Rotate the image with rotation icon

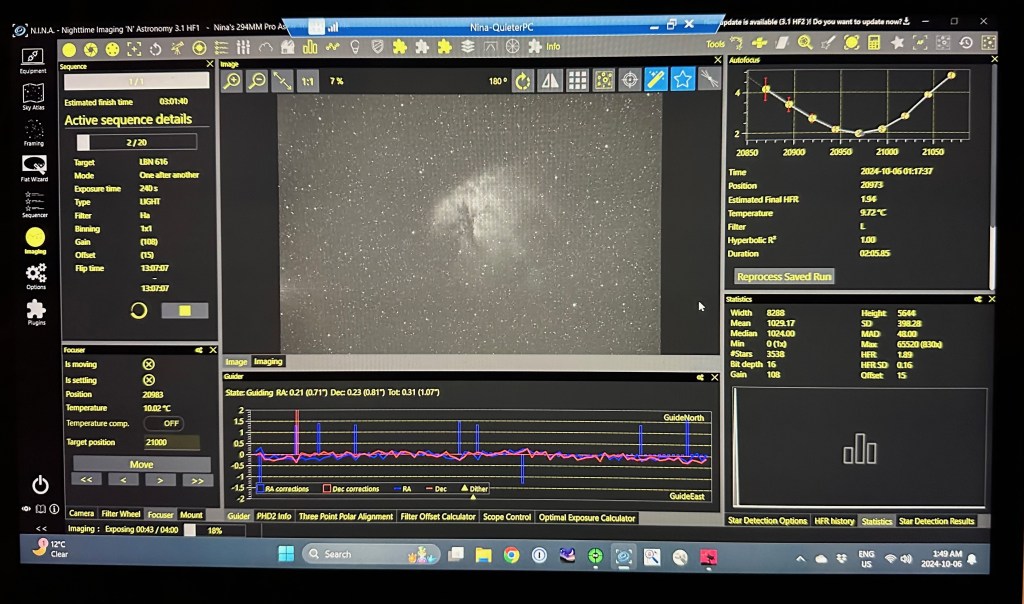(522, 81)
